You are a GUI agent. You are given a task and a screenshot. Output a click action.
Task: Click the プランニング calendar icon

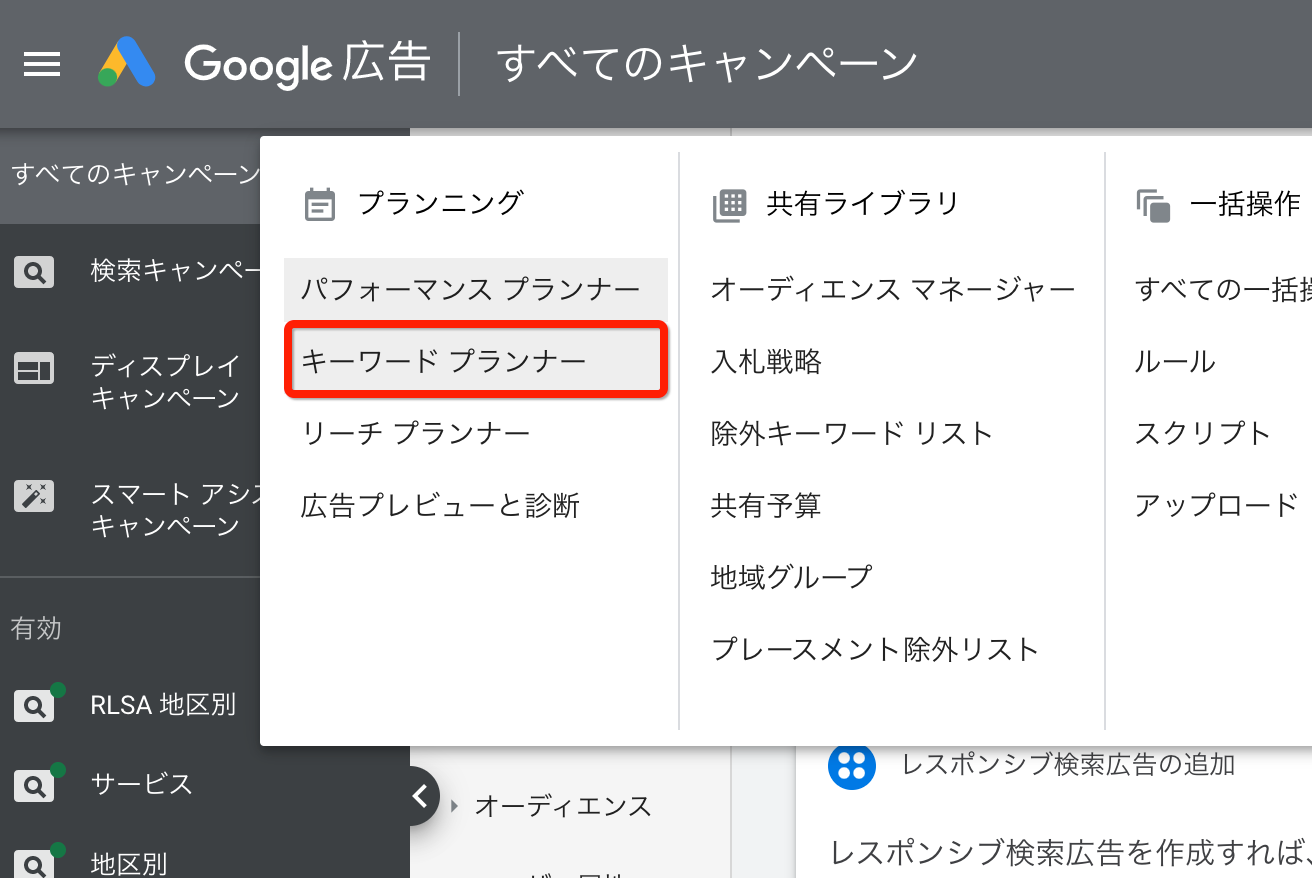click(320, 205)
